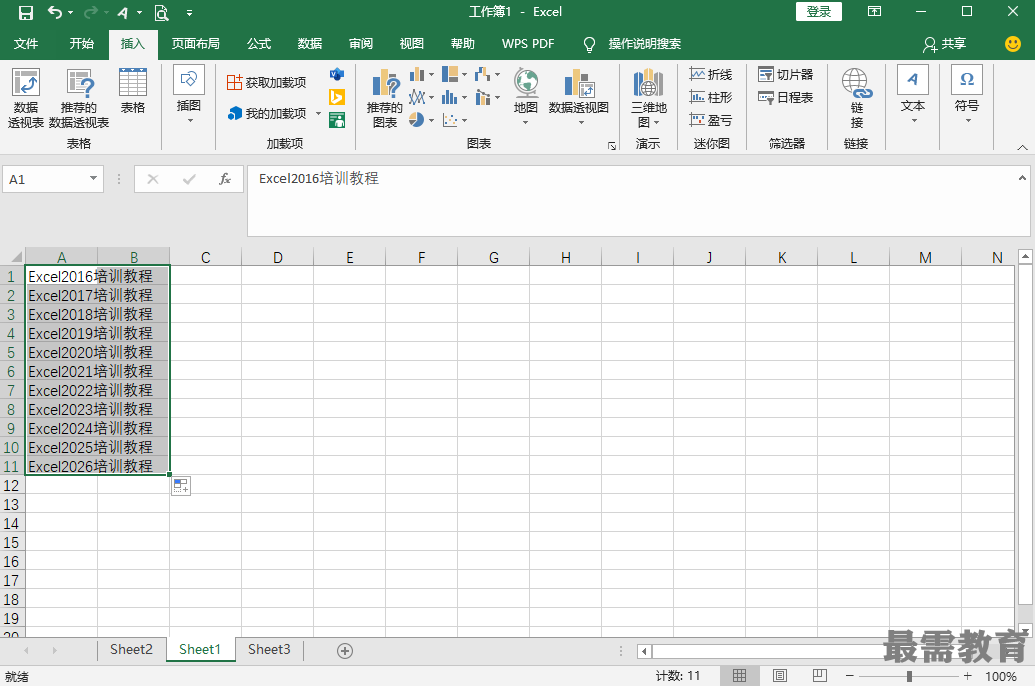Collapse the ribbon with the chevron
This screenshot has height=686, width=1035.
point(1022,147)
